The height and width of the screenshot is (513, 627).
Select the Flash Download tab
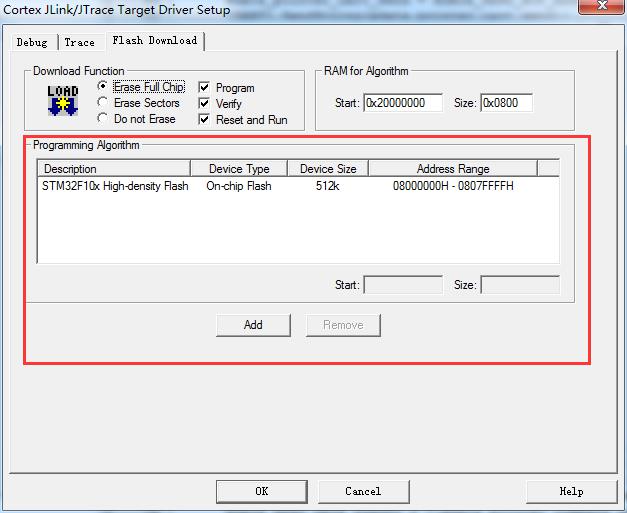[x=155, y=41]
